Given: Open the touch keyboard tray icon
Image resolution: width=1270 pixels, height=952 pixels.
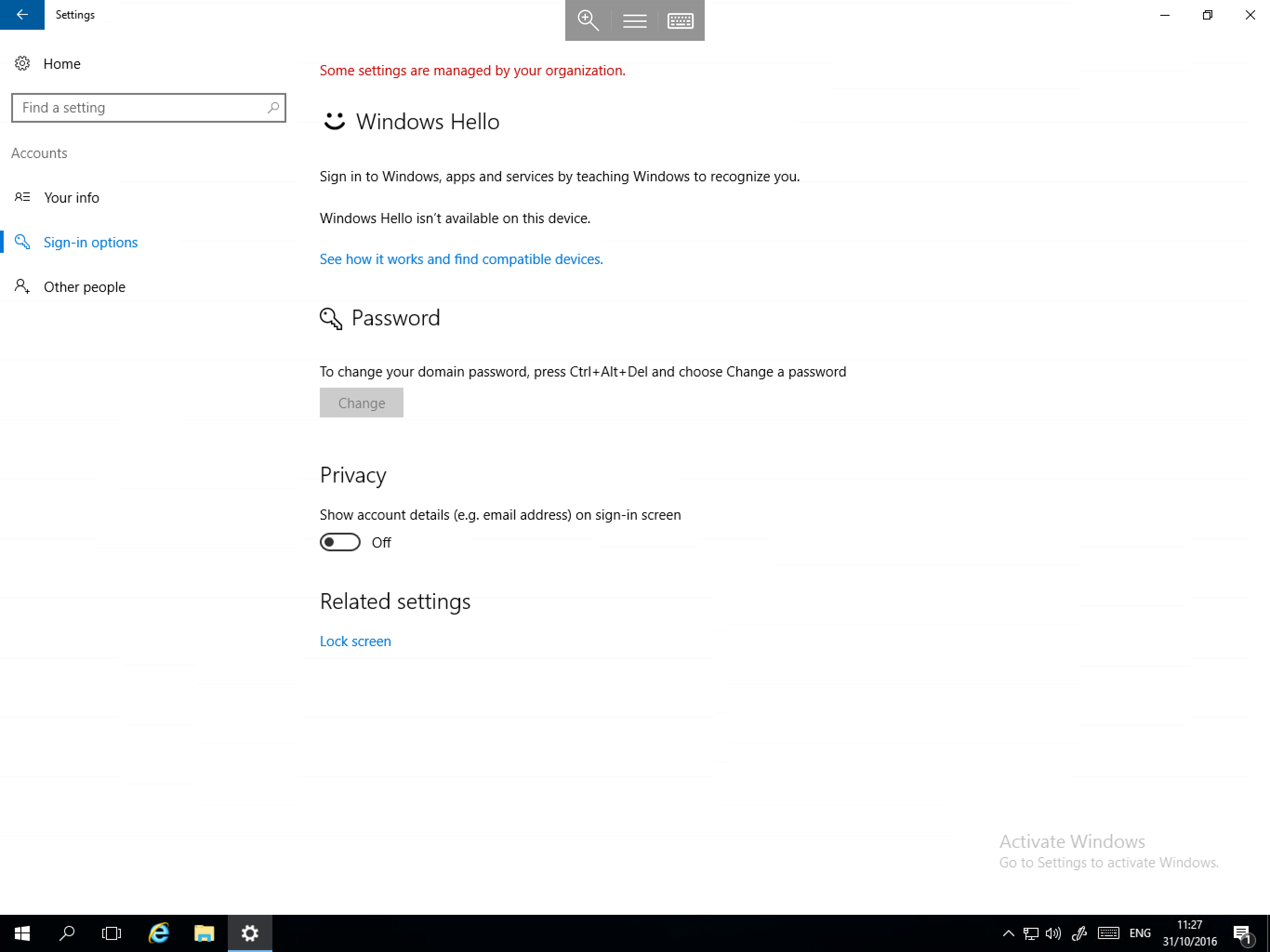Looking at the screenshot, I should [1108, 933].
